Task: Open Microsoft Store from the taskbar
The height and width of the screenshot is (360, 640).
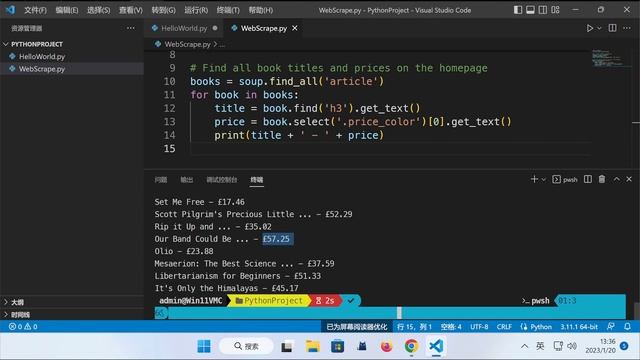Action: 338,346
